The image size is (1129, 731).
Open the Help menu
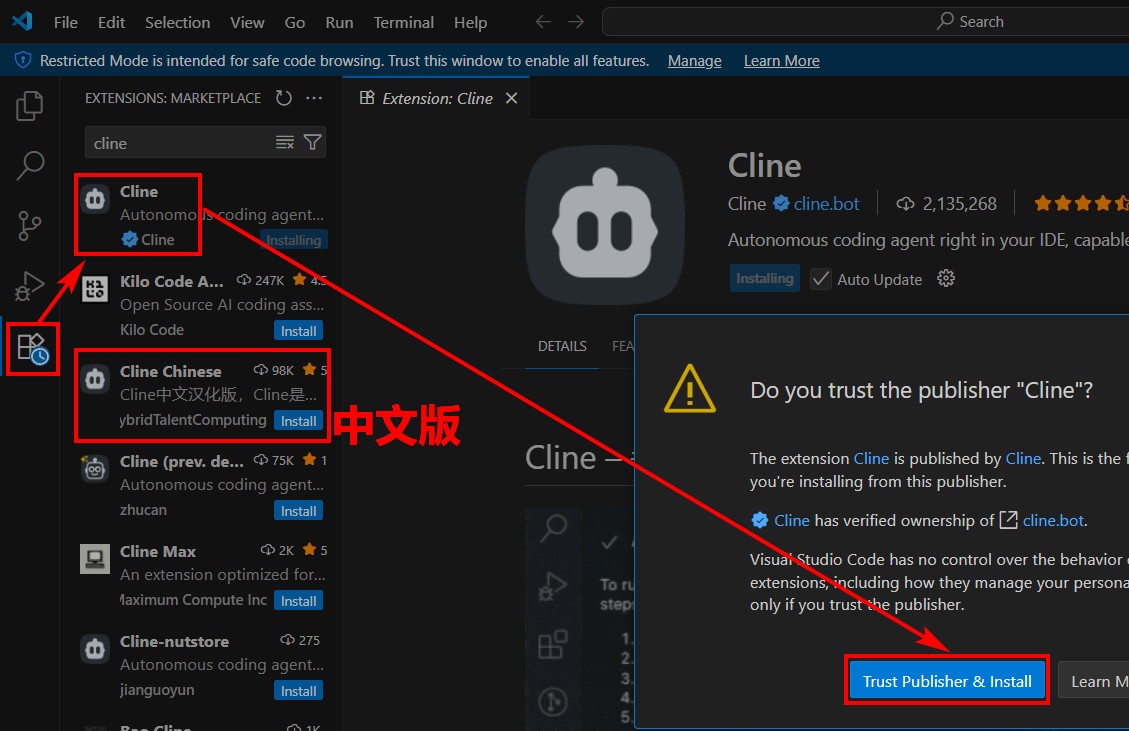[x=470, y=22]
